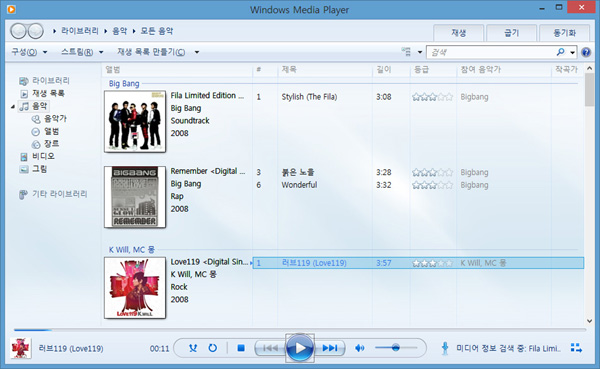Click the K Will, MC 몽 group heading

pyautogui.click(x=132, y=250)
